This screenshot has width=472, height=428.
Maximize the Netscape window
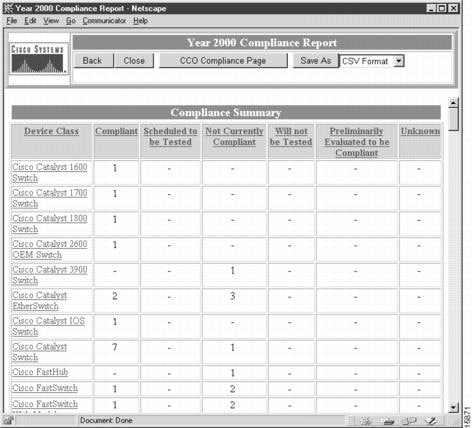[x=442, y=8]
